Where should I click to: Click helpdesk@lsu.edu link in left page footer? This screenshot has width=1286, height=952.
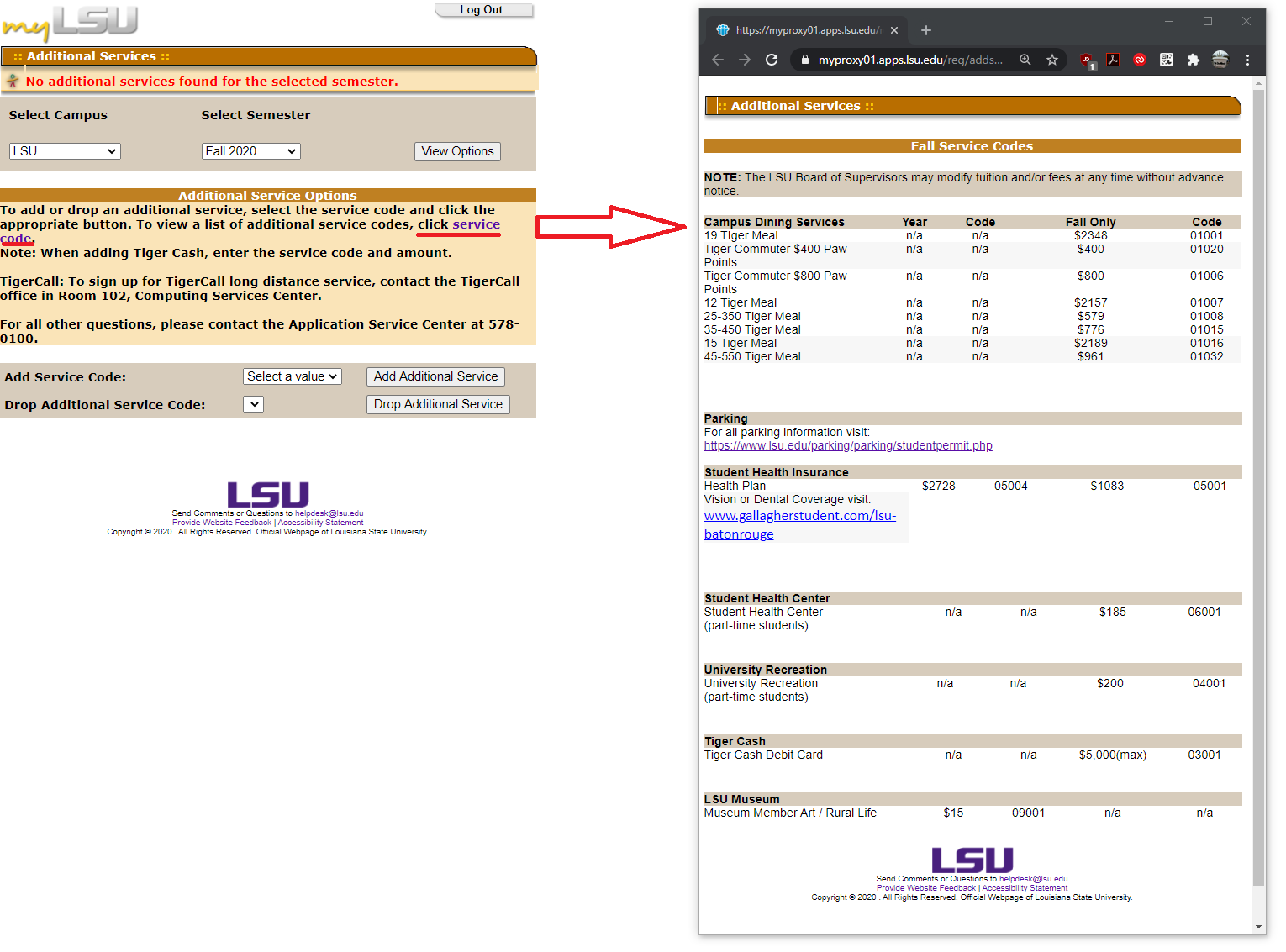click(x=329, y=513)
